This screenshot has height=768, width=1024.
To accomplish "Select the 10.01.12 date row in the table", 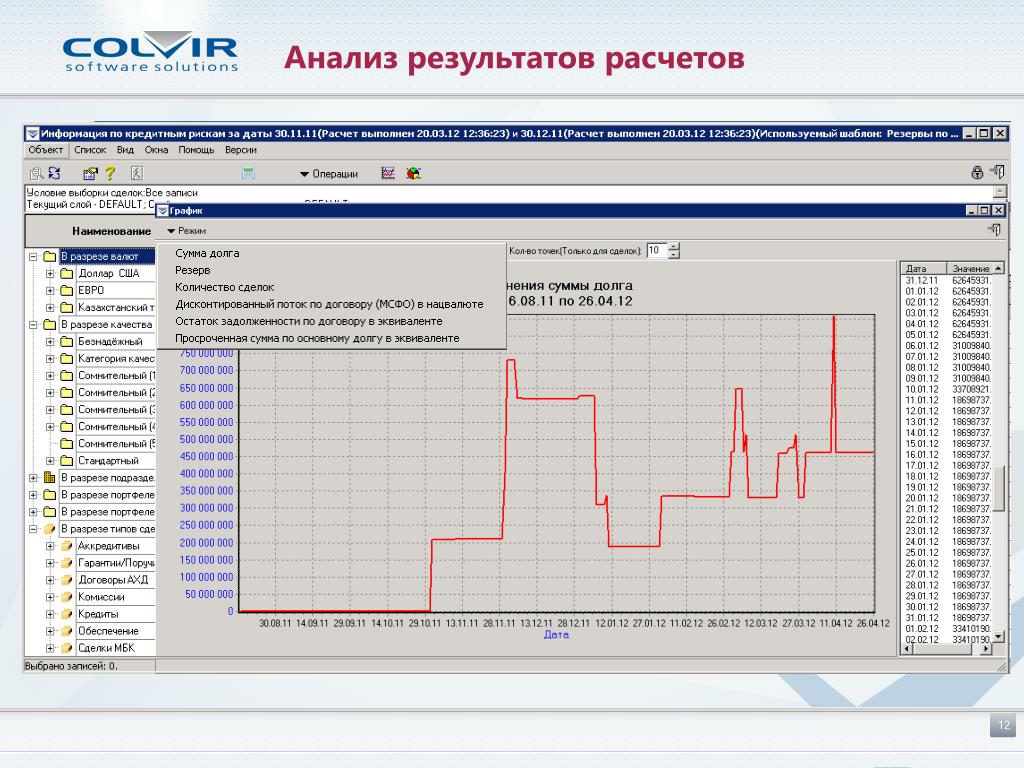I will (948, 389).
